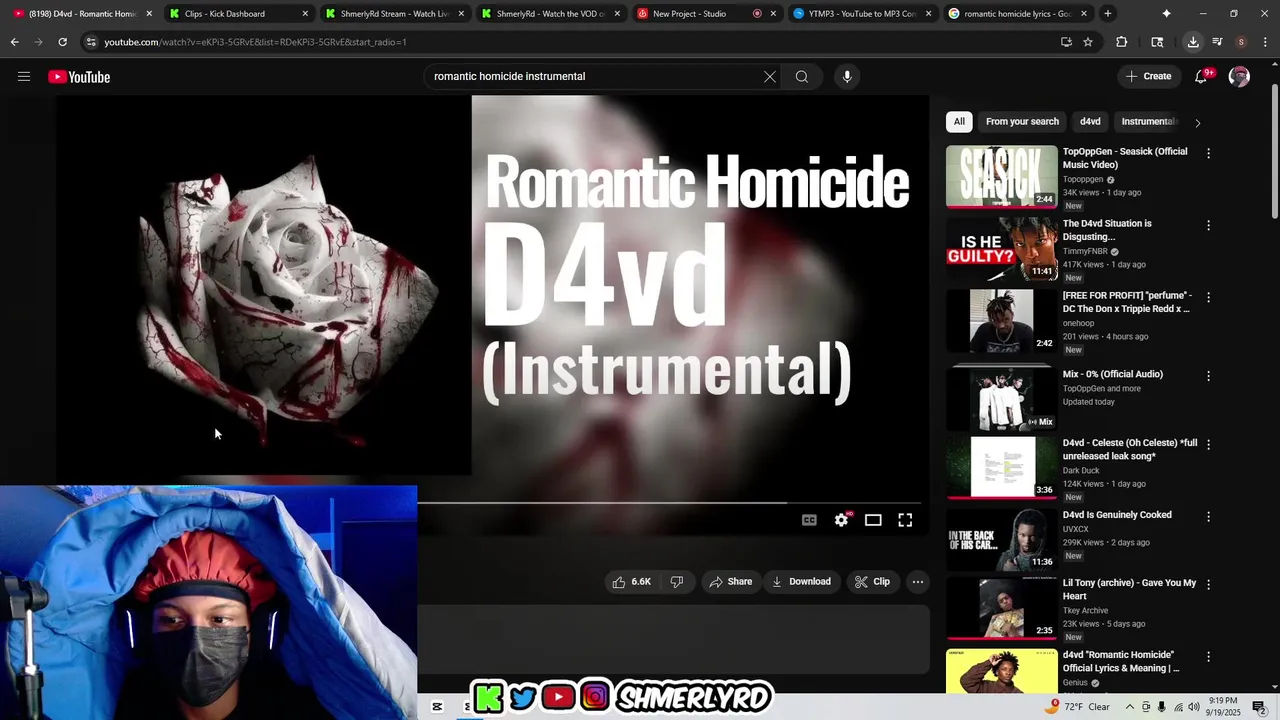Start voice search with the microphone
Image resolution: width=1280 pixels, height=720 pixels.
pyautogui.click(x=847, y=77)
